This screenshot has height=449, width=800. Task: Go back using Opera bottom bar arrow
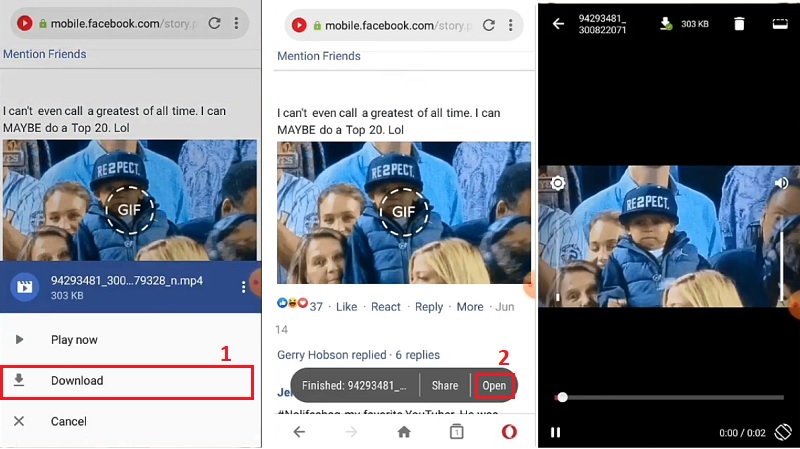[x=299, y=432]
